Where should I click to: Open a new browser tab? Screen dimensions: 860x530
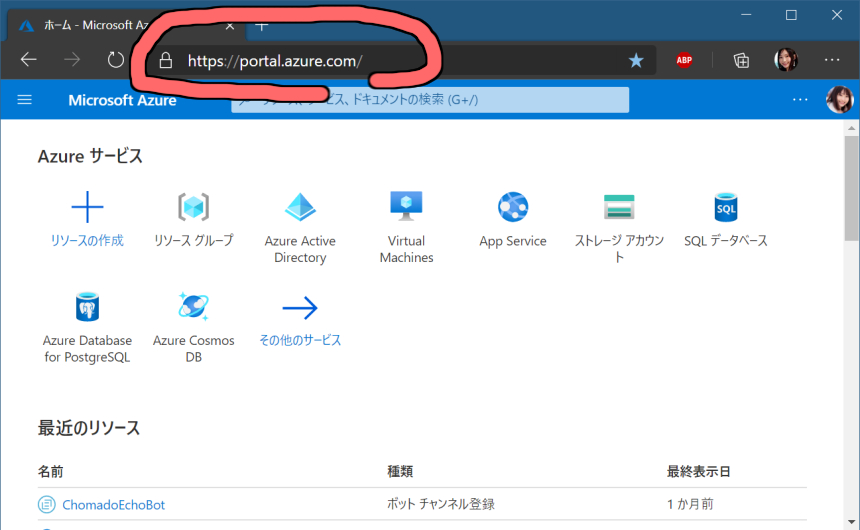tap(262, 26)
